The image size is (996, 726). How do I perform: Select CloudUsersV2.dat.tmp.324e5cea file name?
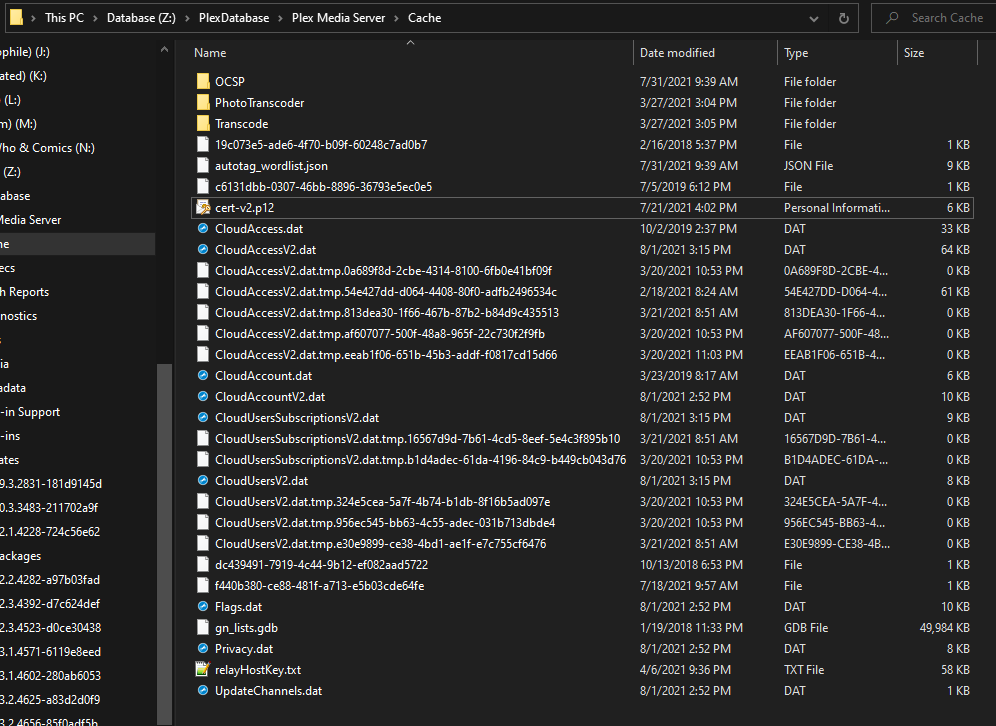382,501
